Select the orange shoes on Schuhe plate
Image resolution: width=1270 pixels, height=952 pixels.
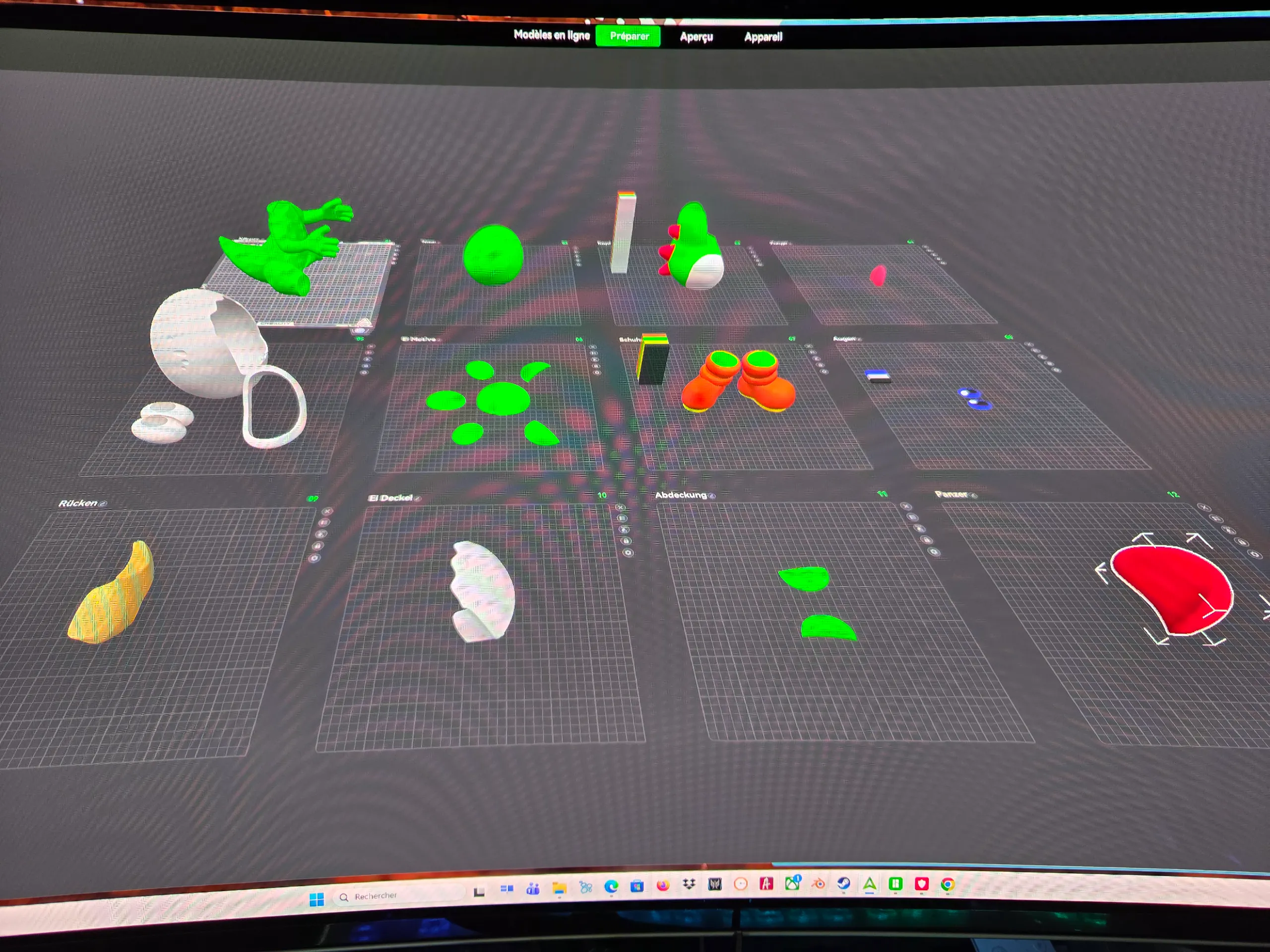pyautogui.click(x=738, y=380)
